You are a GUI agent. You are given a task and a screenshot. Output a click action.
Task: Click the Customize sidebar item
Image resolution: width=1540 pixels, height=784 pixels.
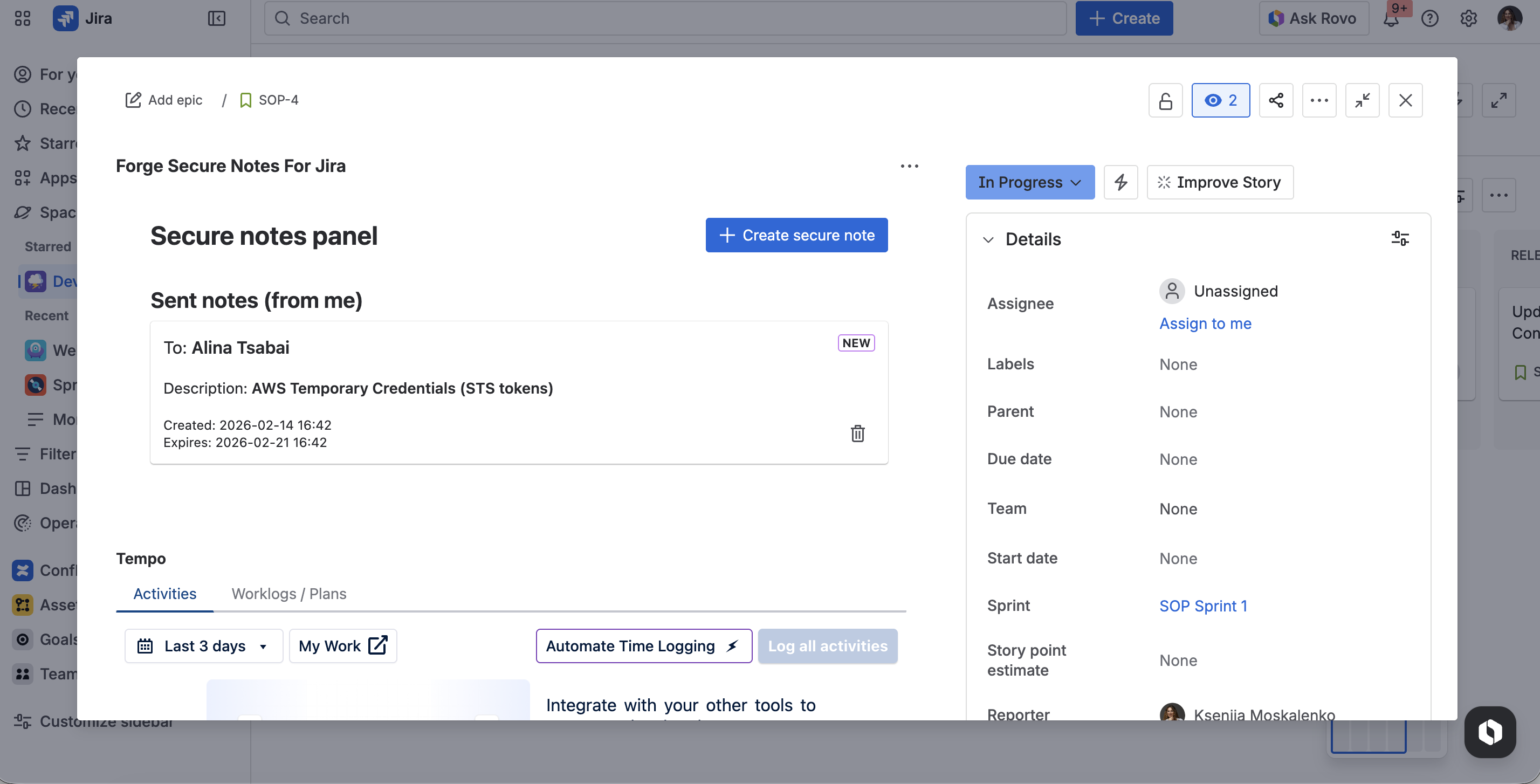click(93, 722)
